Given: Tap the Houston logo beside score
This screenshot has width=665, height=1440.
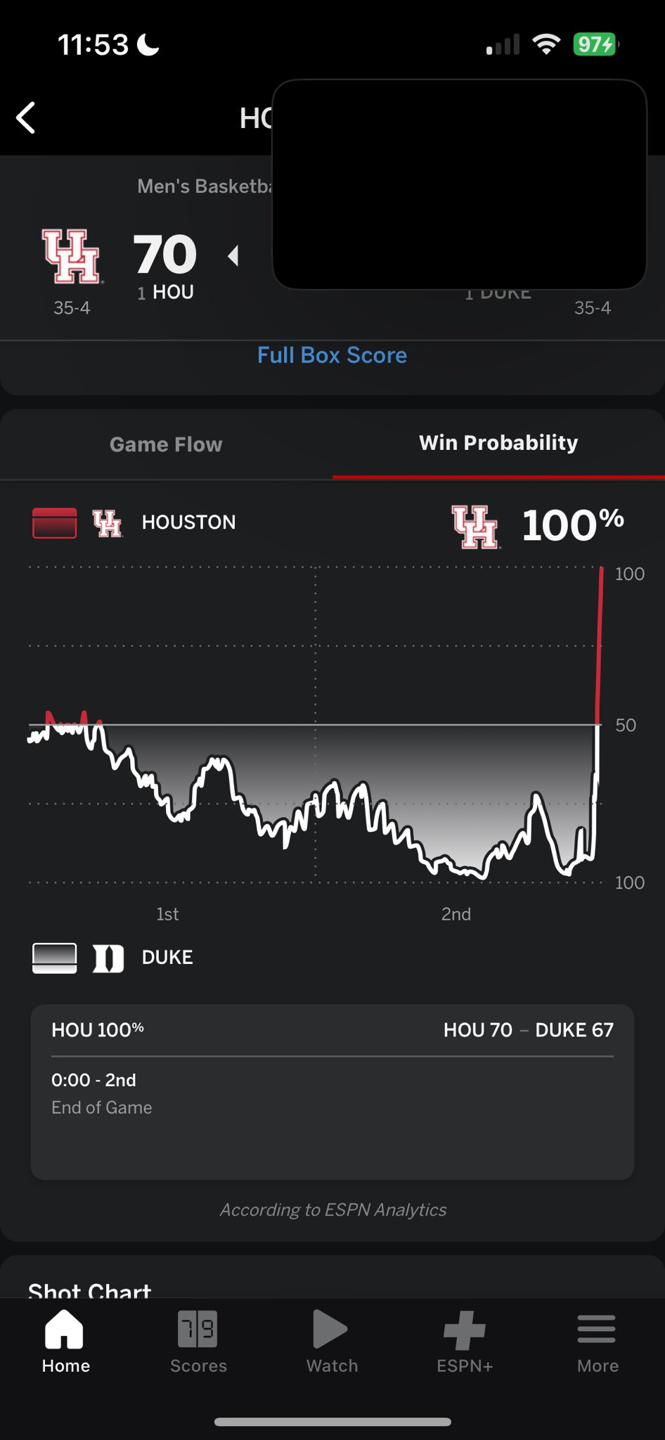Looking at the screenshot, I should point(71,257).
